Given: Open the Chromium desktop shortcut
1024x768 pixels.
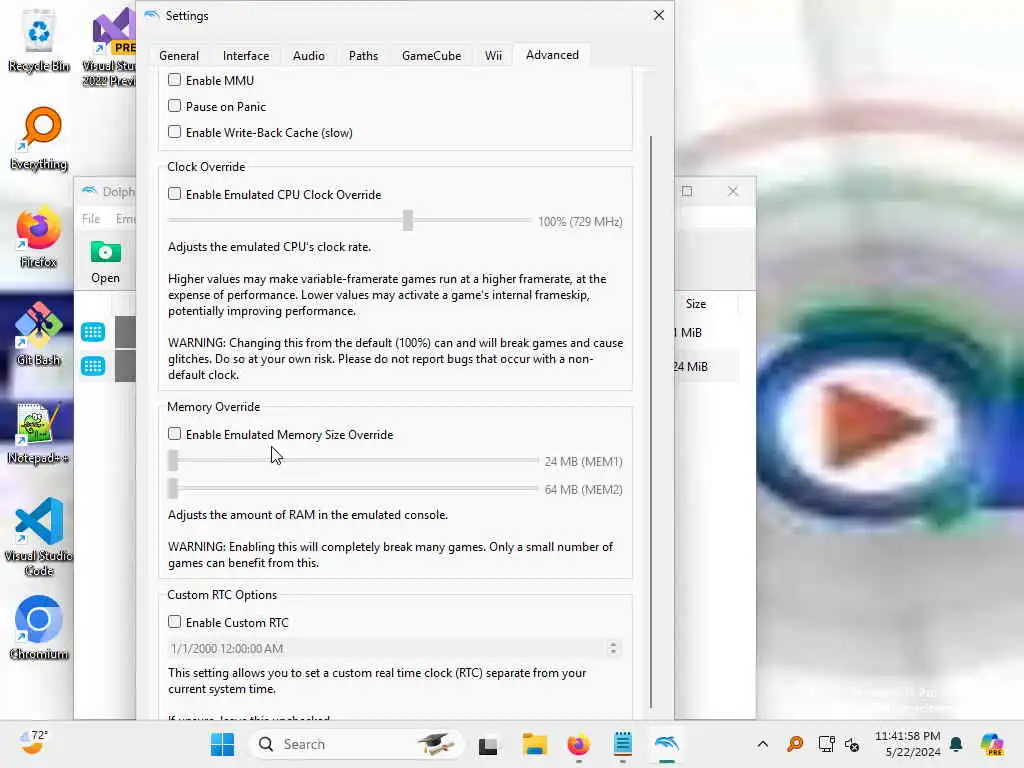Looking at the screenshot, I should pos(39,628).
